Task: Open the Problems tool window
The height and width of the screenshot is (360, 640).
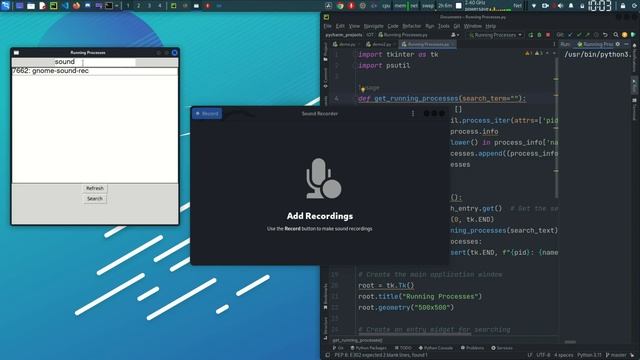Action: pos(472,348)
